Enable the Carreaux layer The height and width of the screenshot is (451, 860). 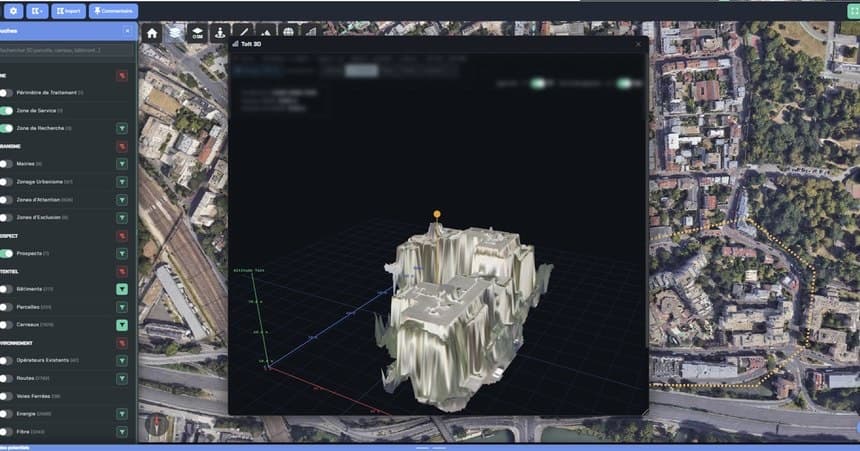(6, 325)
